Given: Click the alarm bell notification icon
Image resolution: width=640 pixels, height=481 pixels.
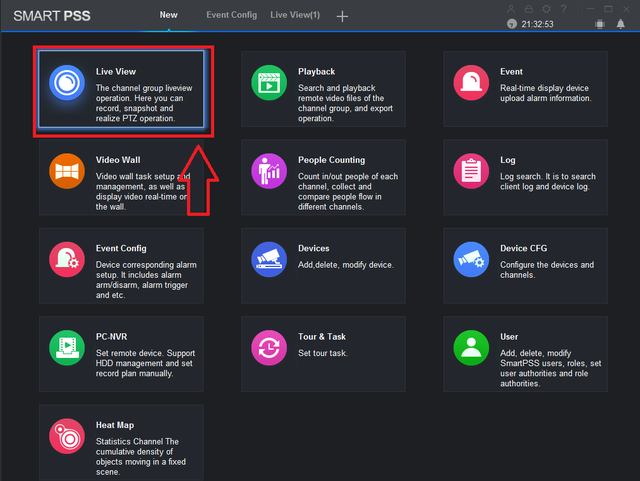Looking at the screenshot, I should click(620, 24).
